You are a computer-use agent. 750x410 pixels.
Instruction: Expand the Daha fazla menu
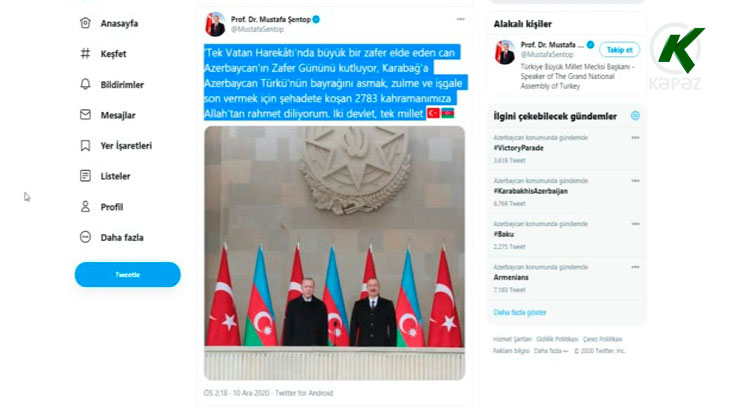tap(112, 237)
